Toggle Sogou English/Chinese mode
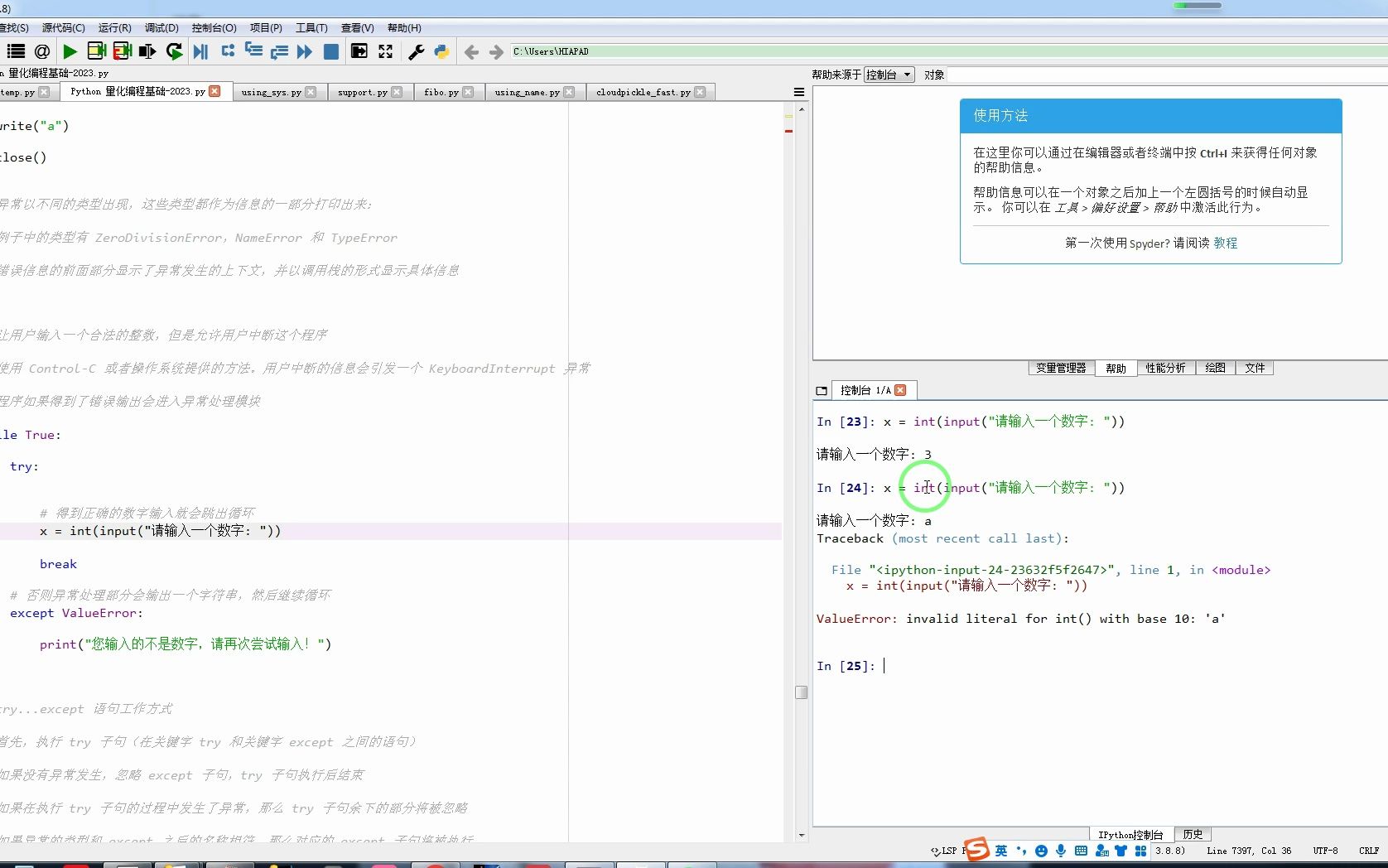 [x=1001, y=851]
